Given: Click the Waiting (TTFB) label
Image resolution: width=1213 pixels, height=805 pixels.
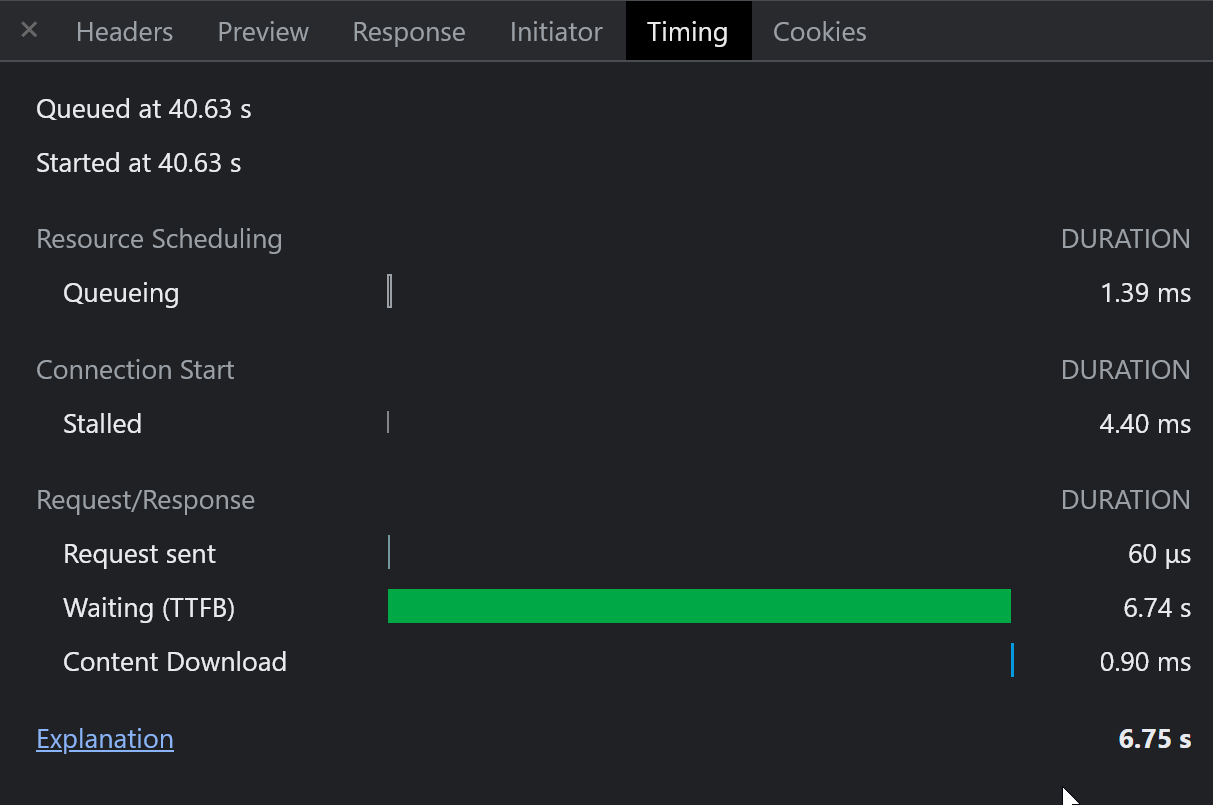Looking at the screenshot, I should point(149,608).
